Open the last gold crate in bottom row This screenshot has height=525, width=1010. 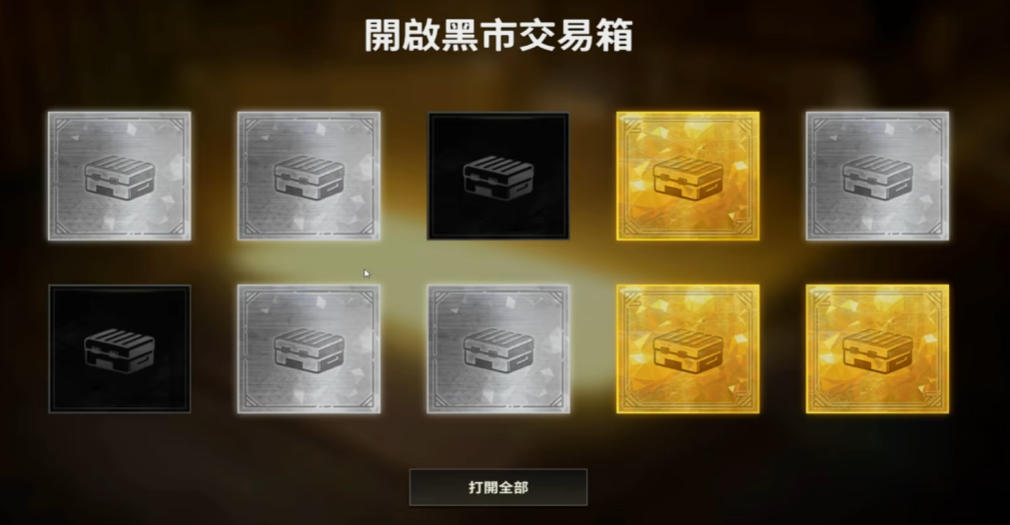click(x=877, y=348)
